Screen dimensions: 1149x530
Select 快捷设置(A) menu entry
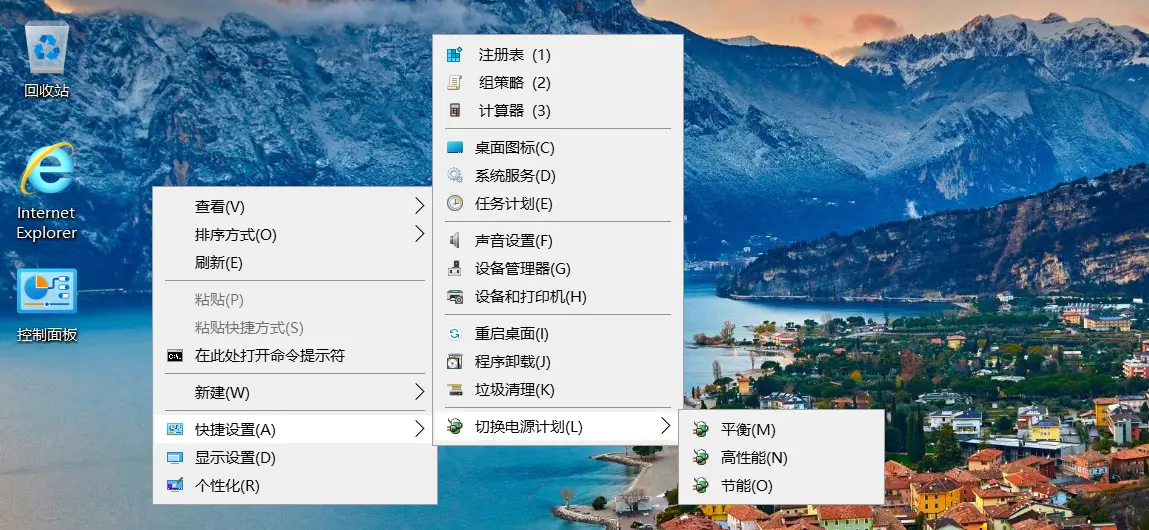295,430
